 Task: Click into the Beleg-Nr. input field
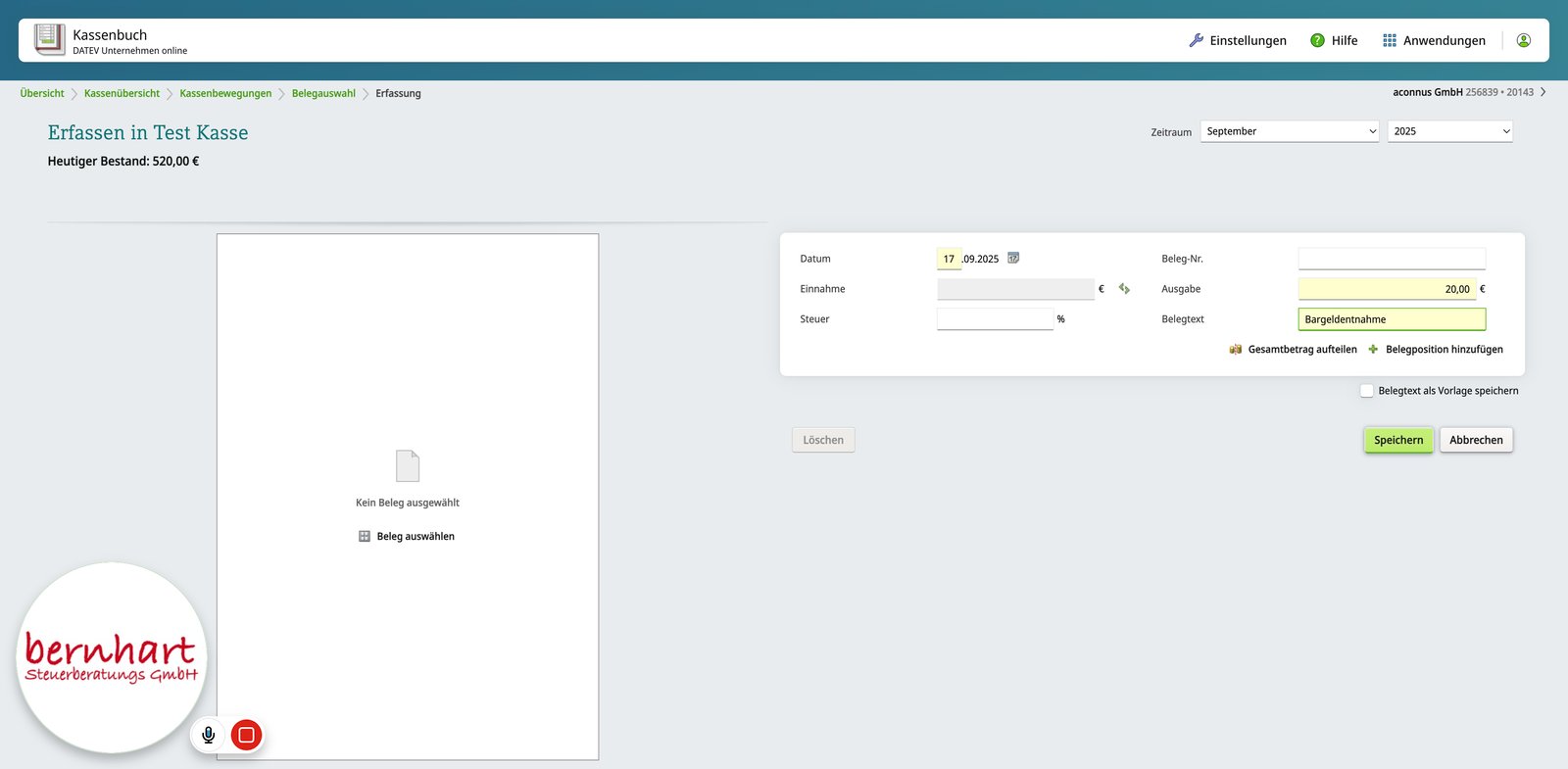(1392, 259)
